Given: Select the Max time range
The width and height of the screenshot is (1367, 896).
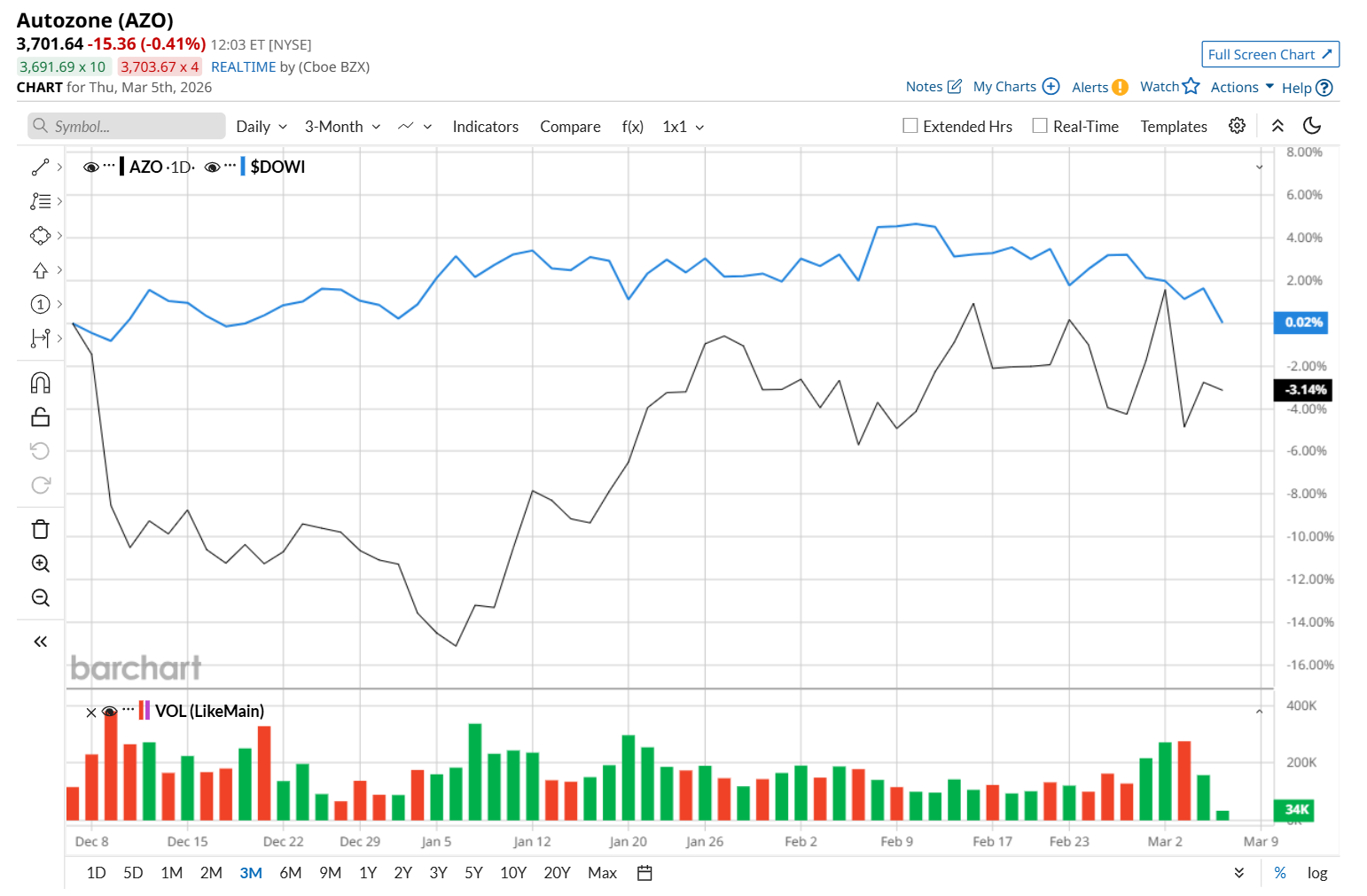Looking at the screenshot, I should point(602,873).
